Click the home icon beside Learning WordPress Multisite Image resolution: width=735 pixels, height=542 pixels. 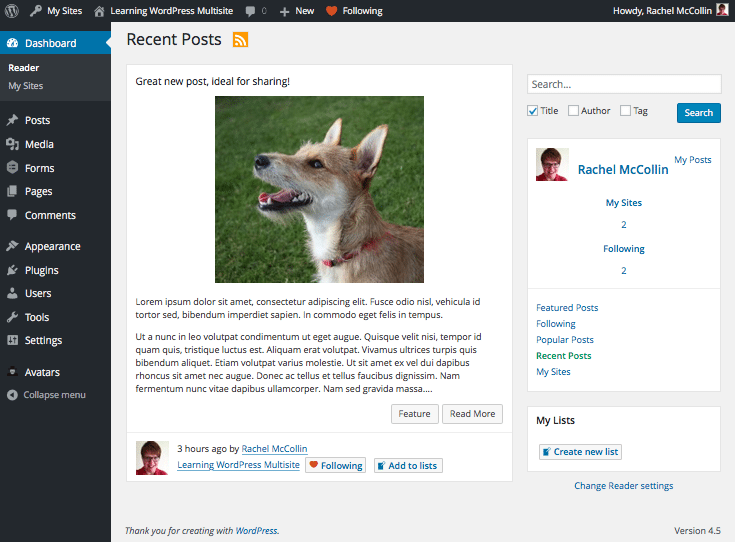pos(99,11)
